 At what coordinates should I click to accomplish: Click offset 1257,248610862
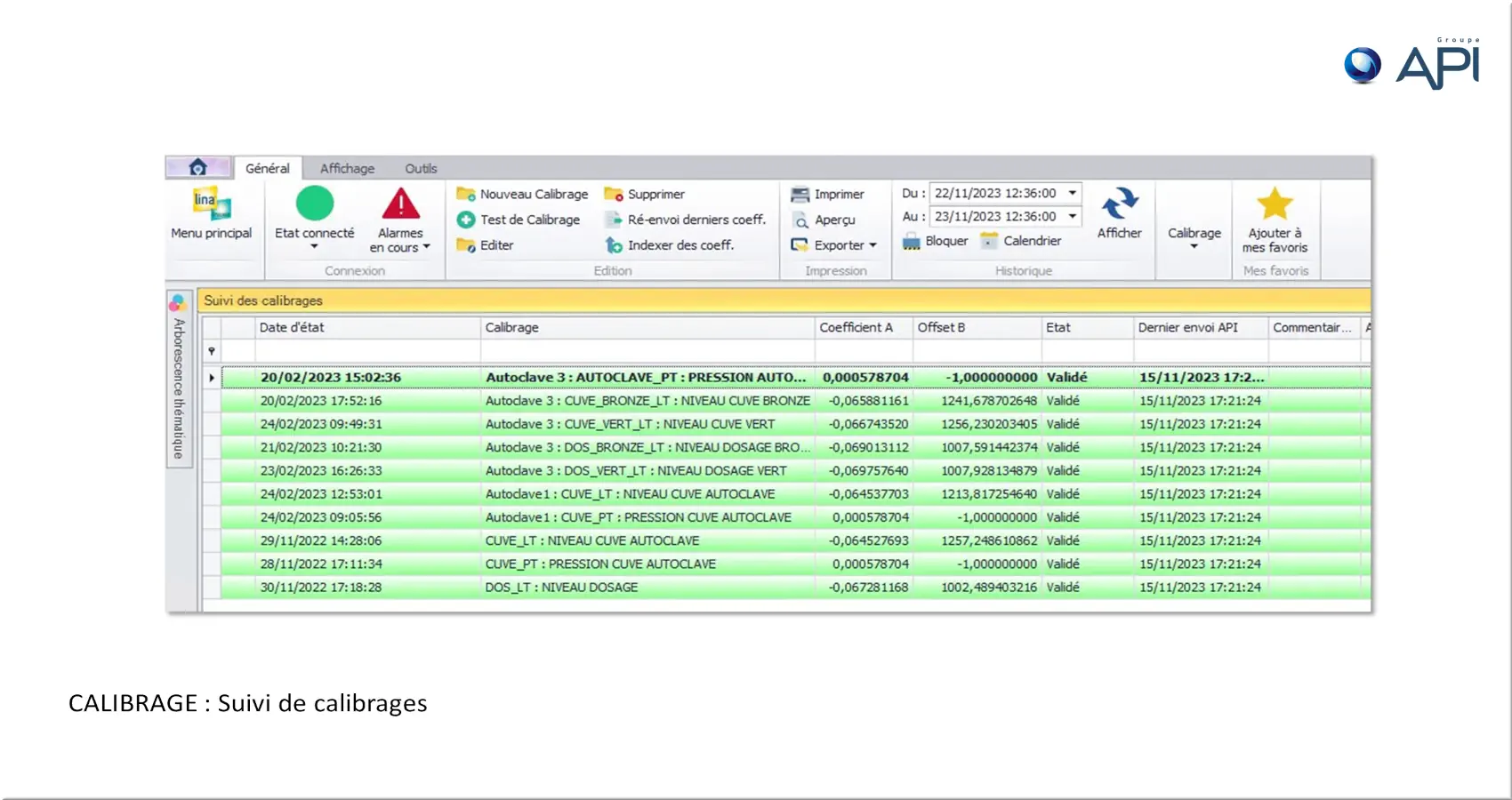[x=989, y=540]
